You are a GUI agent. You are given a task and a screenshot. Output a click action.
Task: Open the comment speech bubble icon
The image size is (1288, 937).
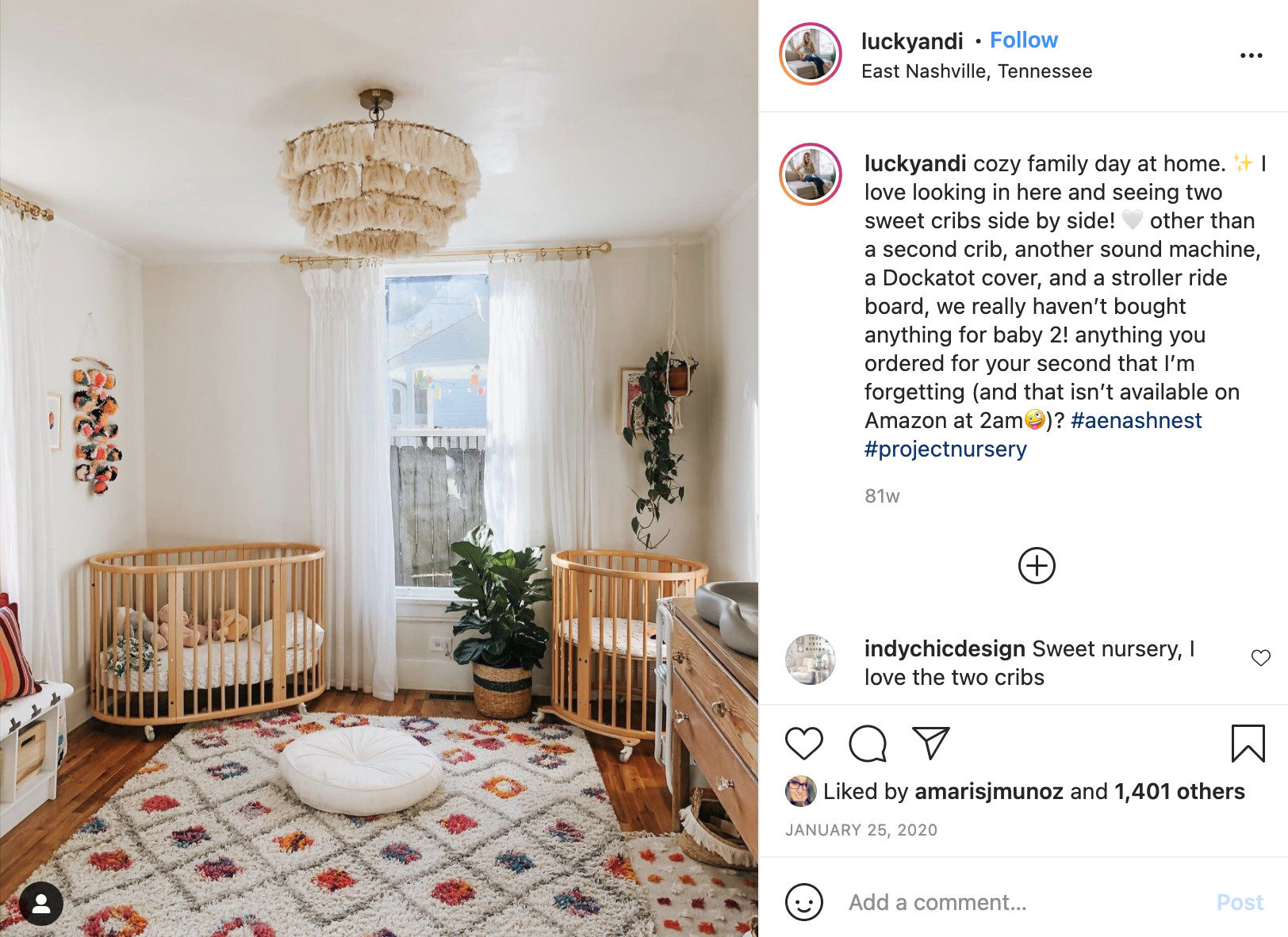tap(867, 744)
